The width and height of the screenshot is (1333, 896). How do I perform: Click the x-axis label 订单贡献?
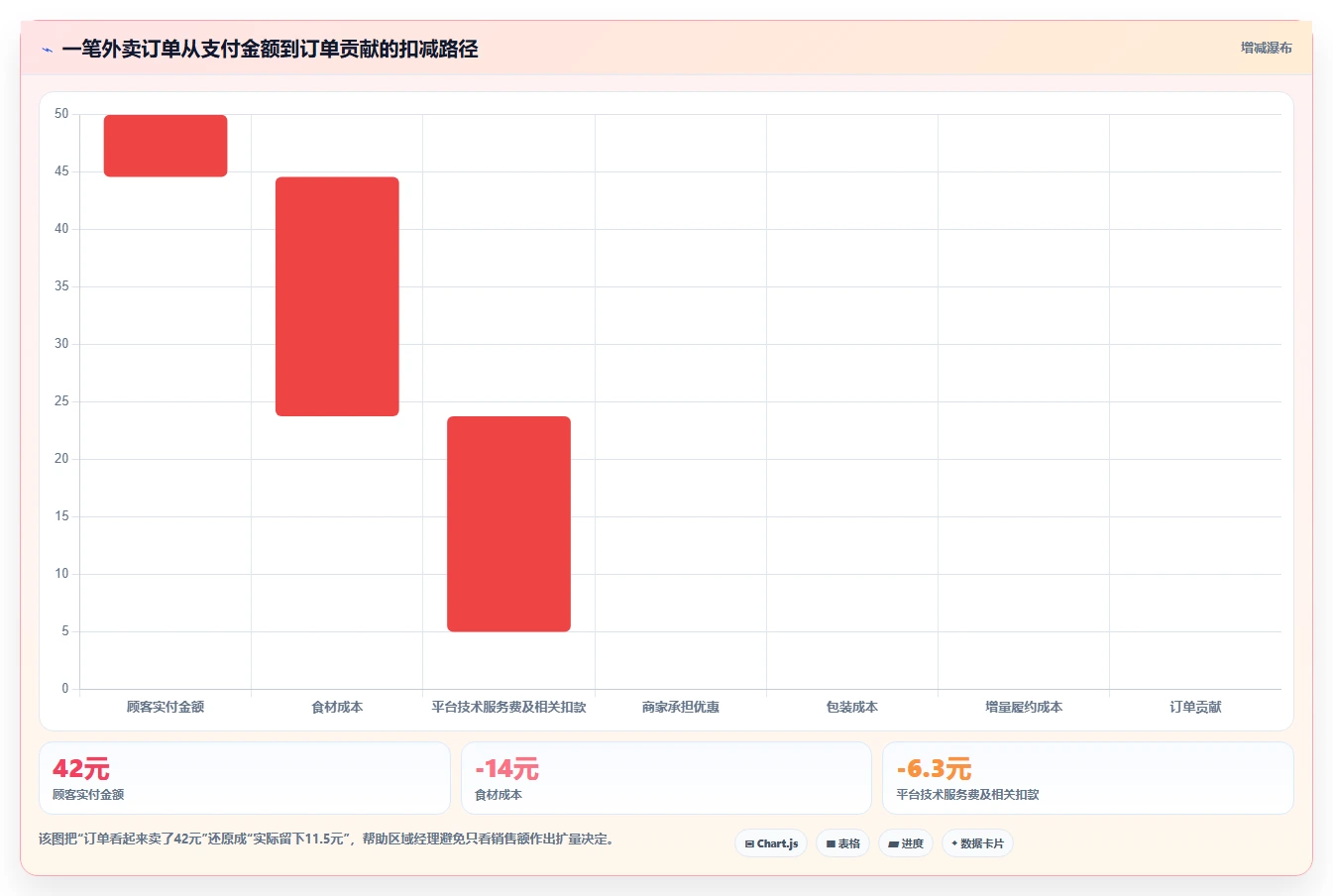pos(1195,707)
